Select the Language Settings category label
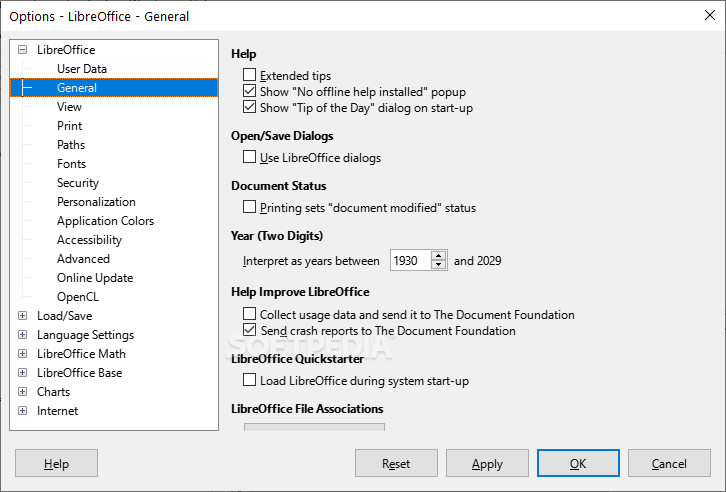This screenshot has width=726, height=492. (85, 335)
